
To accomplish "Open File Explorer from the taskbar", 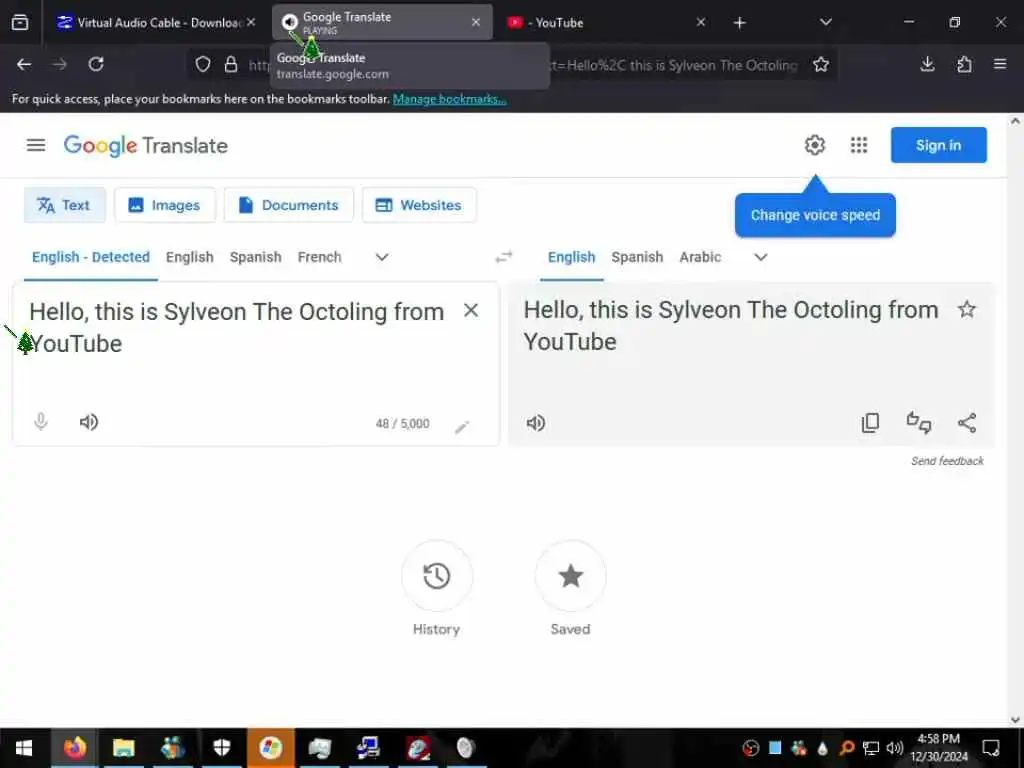I will (123, 748).
